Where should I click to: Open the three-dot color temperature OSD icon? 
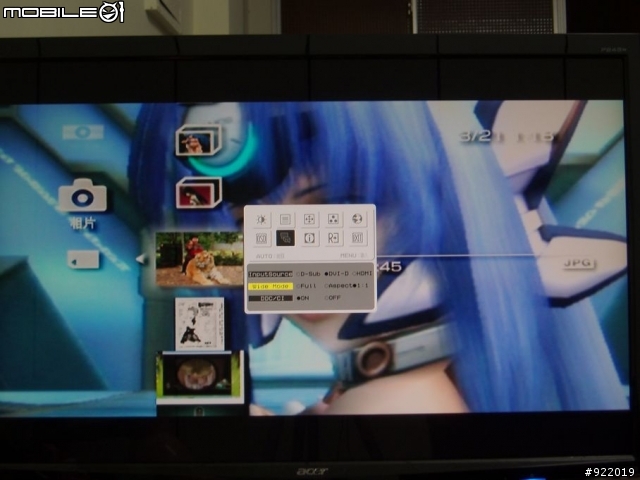coord(333,220)
